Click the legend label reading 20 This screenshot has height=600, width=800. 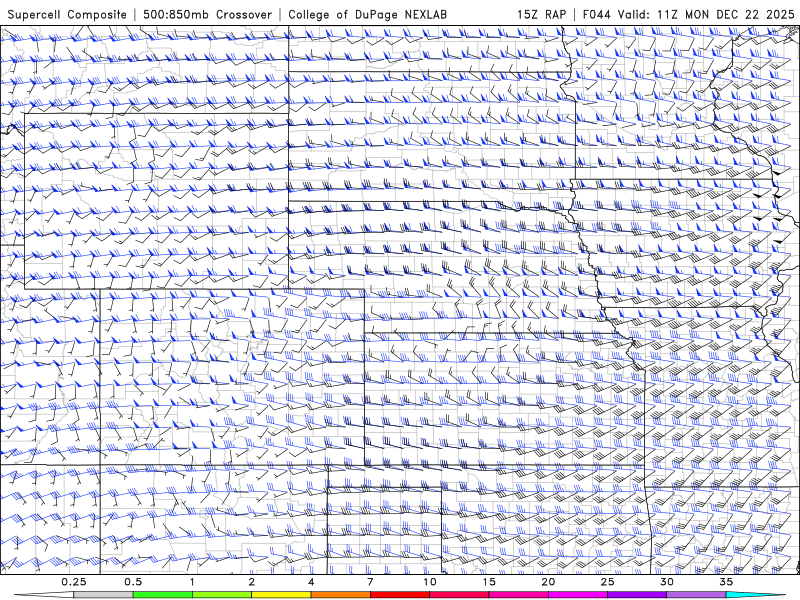[x=548, y=582]
